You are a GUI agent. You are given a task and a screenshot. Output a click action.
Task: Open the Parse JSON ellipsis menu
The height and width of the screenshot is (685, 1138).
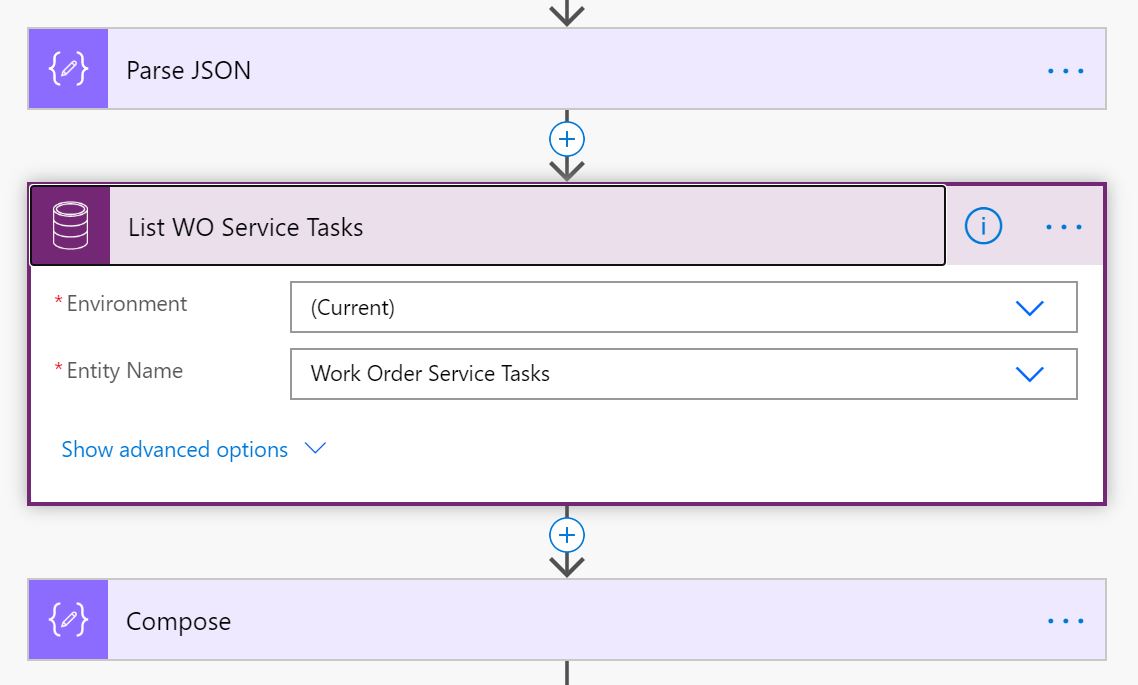[1065, 69]
